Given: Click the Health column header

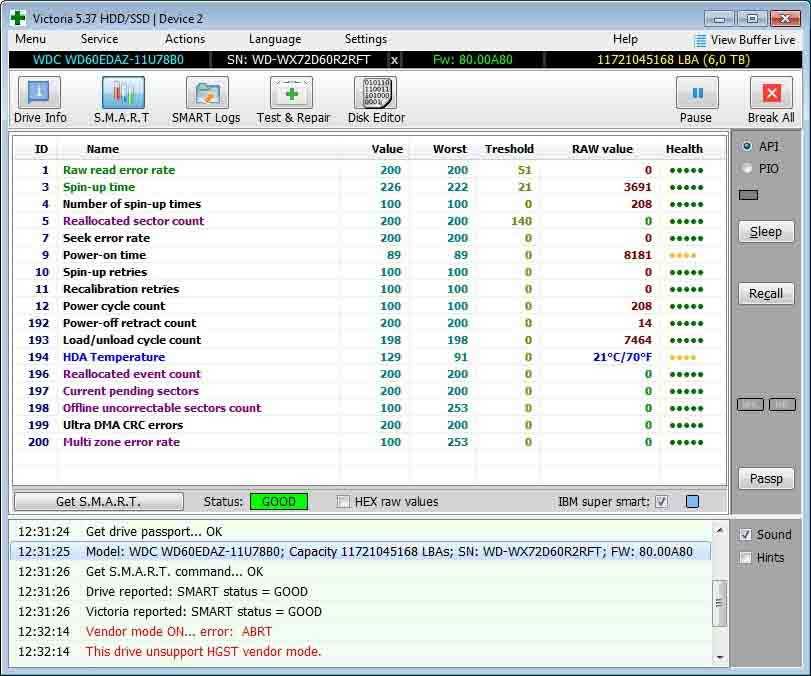Looking at the screenshot, I should click(684, 149).
